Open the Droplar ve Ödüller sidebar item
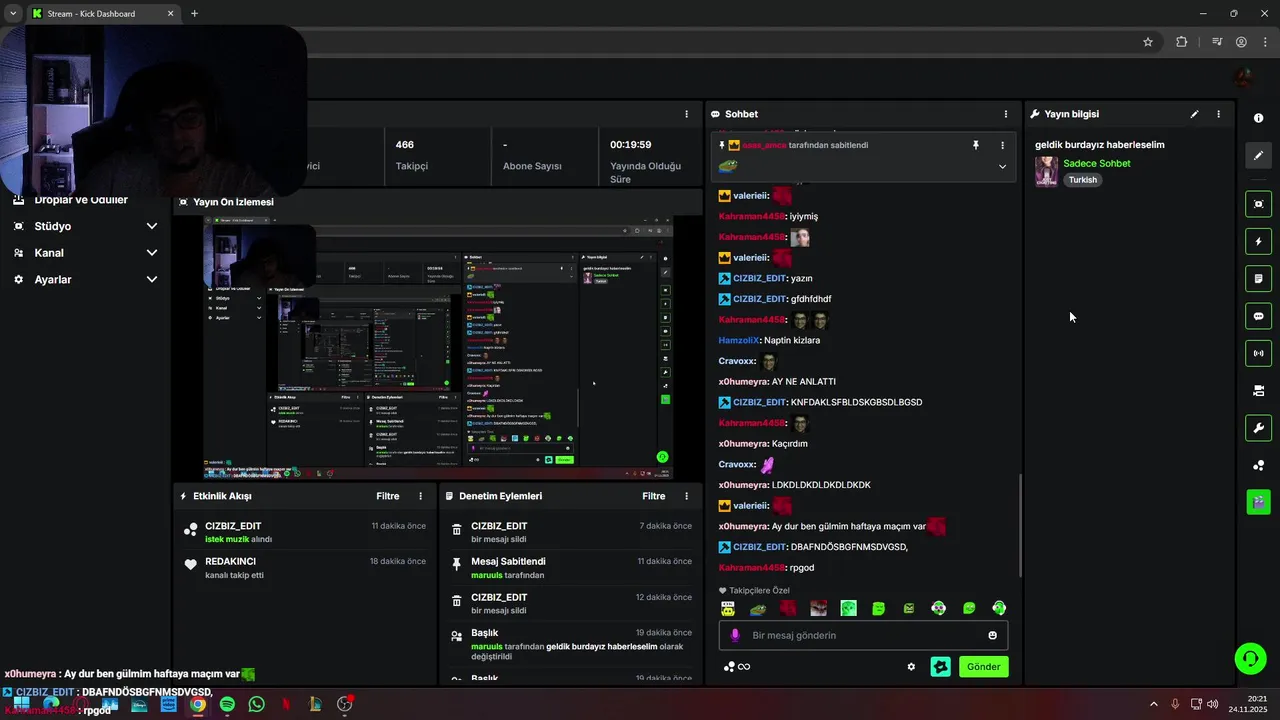Image resolution: width=1280 pixels, height=720 pixels. click(81, 200)
